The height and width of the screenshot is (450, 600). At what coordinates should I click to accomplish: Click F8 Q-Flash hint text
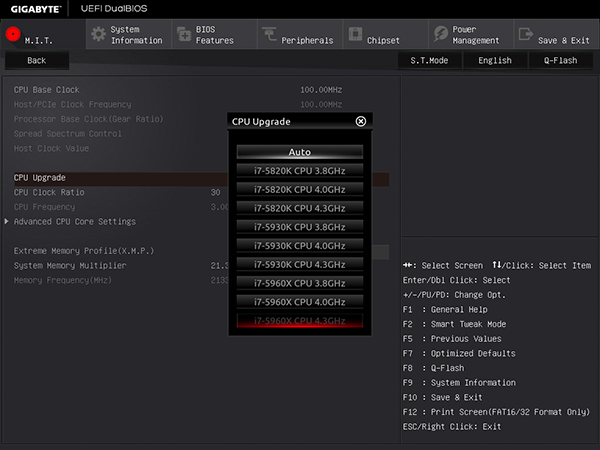click(434, 368)
